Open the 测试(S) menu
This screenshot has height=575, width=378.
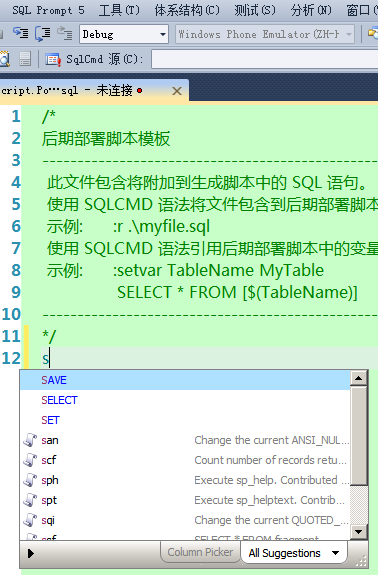tap(255, 10)
